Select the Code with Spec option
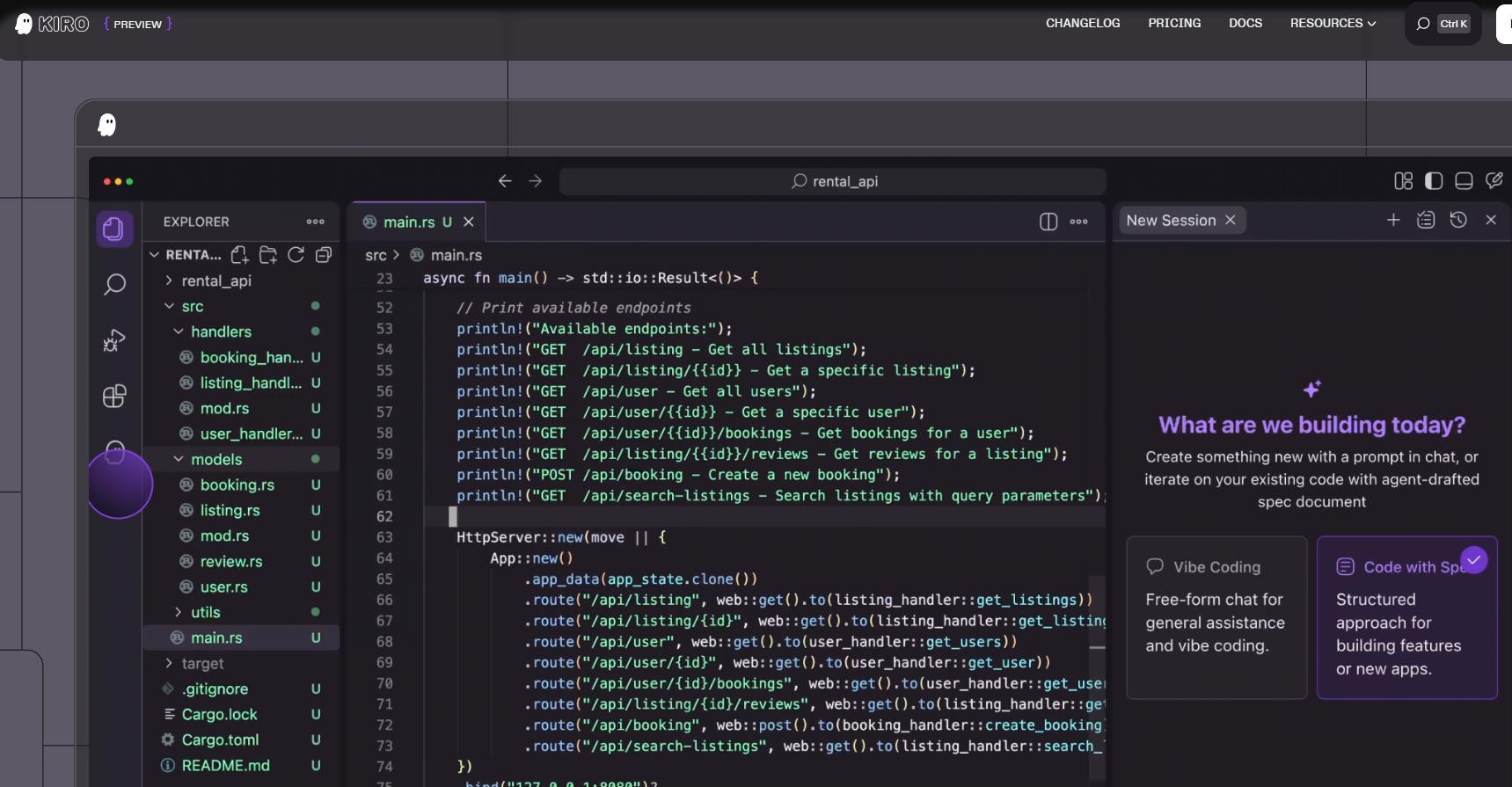Screen dimensions: 1512x787 pyautogui.click(x=1406, y=617)
